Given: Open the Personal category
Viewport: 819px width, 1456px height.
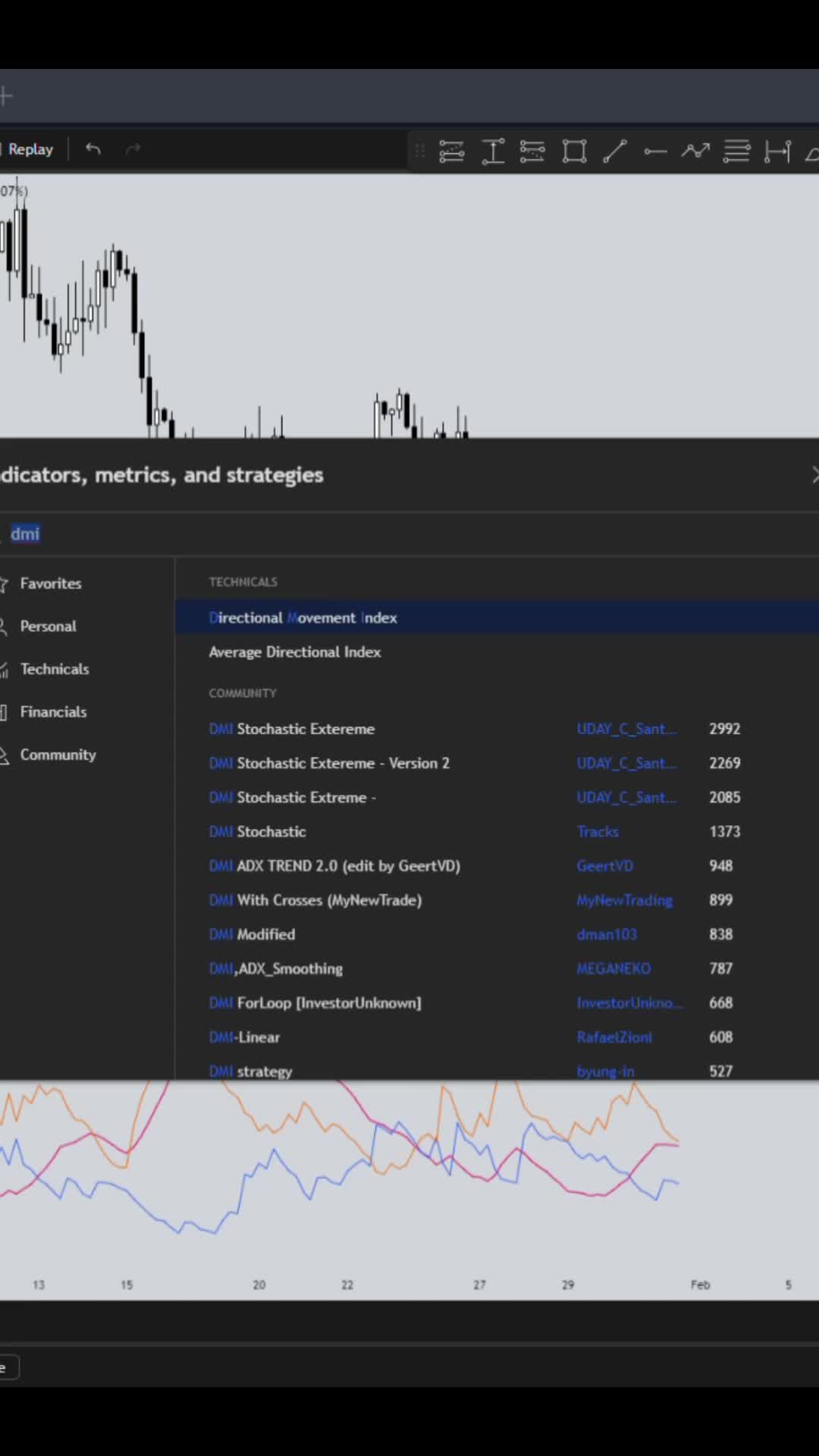Looking at the screenshot, I should [48, 626].
